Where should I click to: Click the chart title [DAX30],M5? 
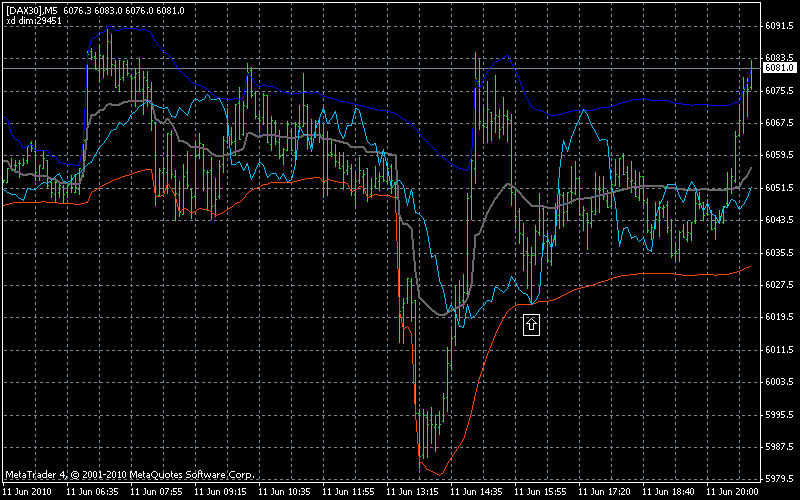click(32, 11)
